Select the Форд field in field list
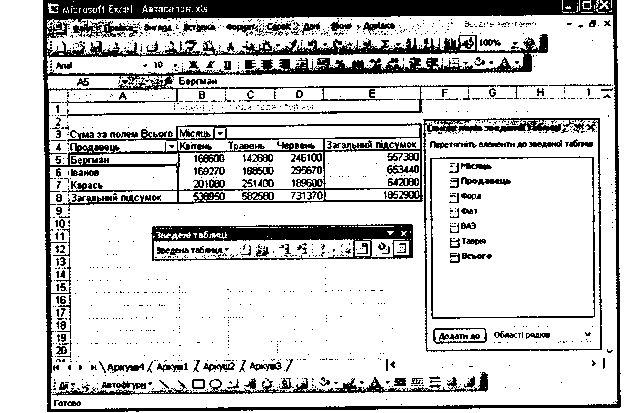The image size is (638, 413). [465, 197]
